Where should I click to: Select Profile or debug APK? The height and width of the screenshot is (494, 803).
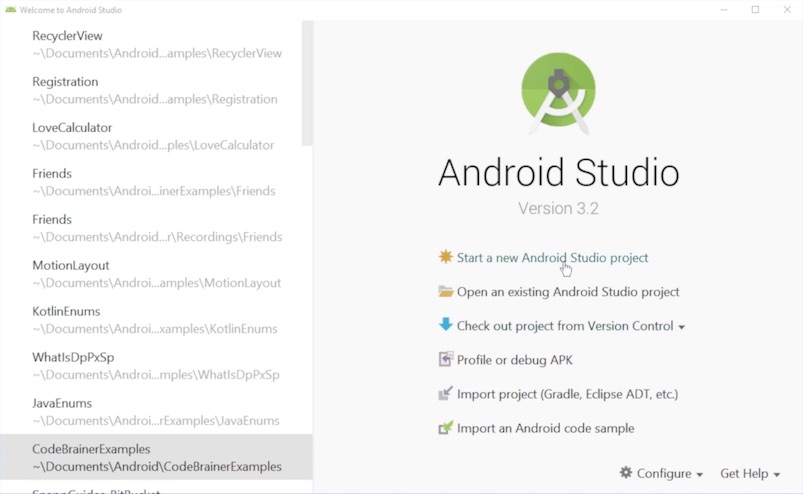(515, 360)
